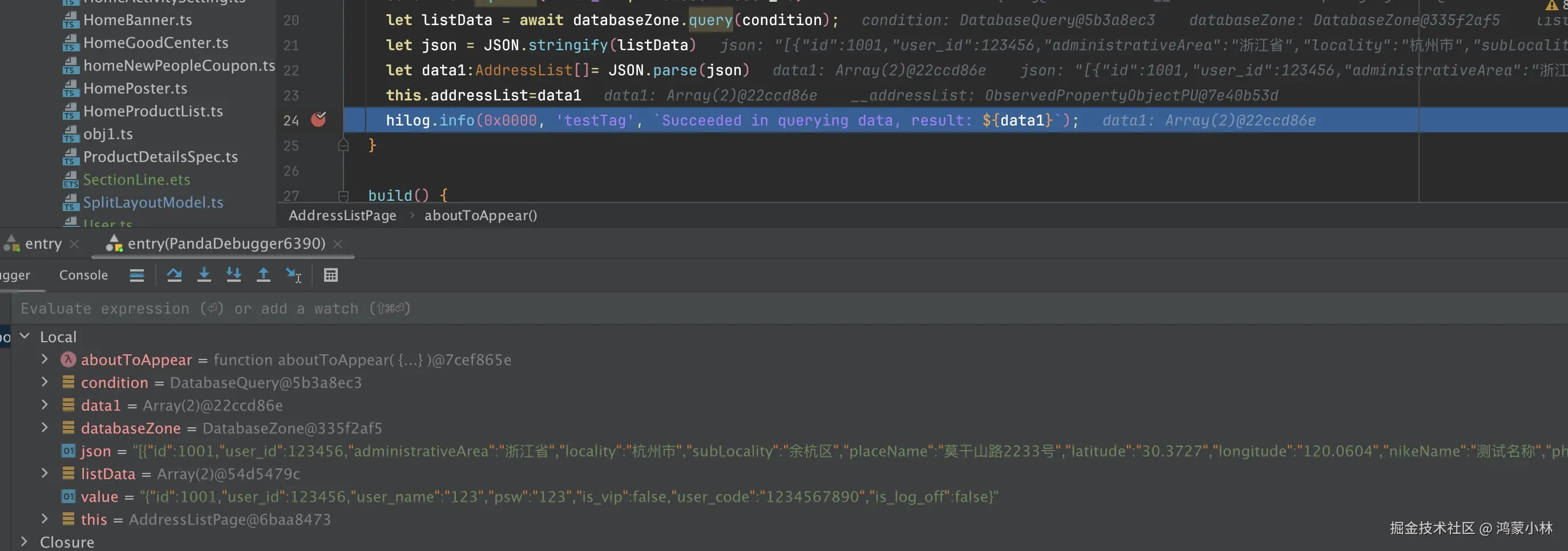Click the Run to Cursor icon
This screenshot has width=1568, height=551.
click(x=293, y=275)
